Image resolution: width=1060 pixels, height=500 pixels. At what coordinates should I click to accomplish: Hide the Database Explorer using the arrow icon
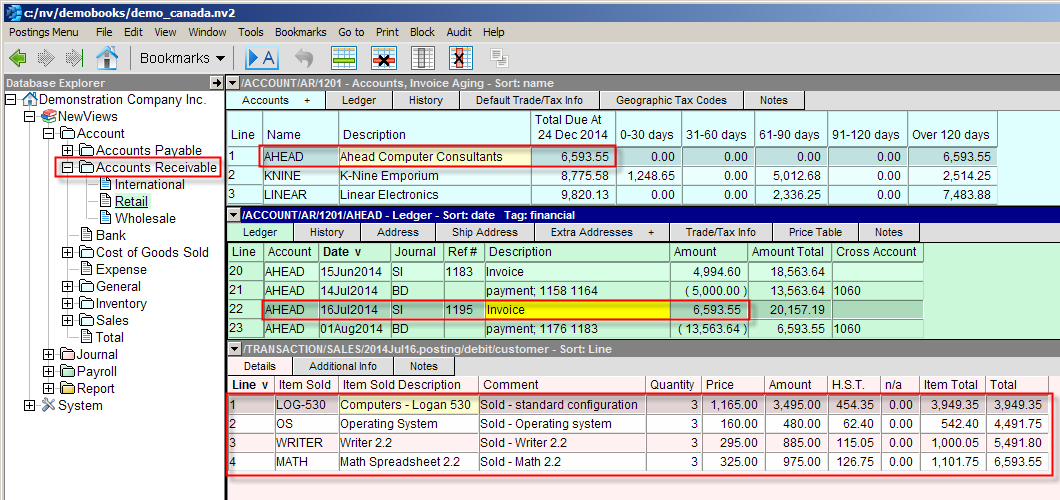216,83
